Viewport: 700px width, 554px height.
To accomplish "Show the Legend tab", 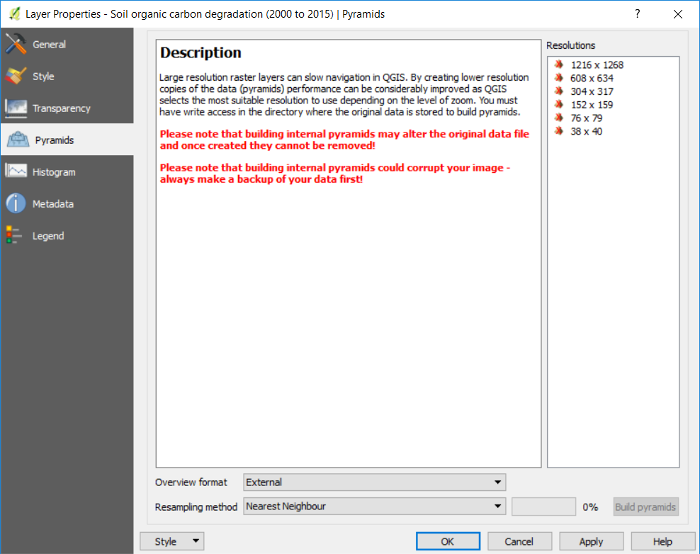I will point(67,236).
